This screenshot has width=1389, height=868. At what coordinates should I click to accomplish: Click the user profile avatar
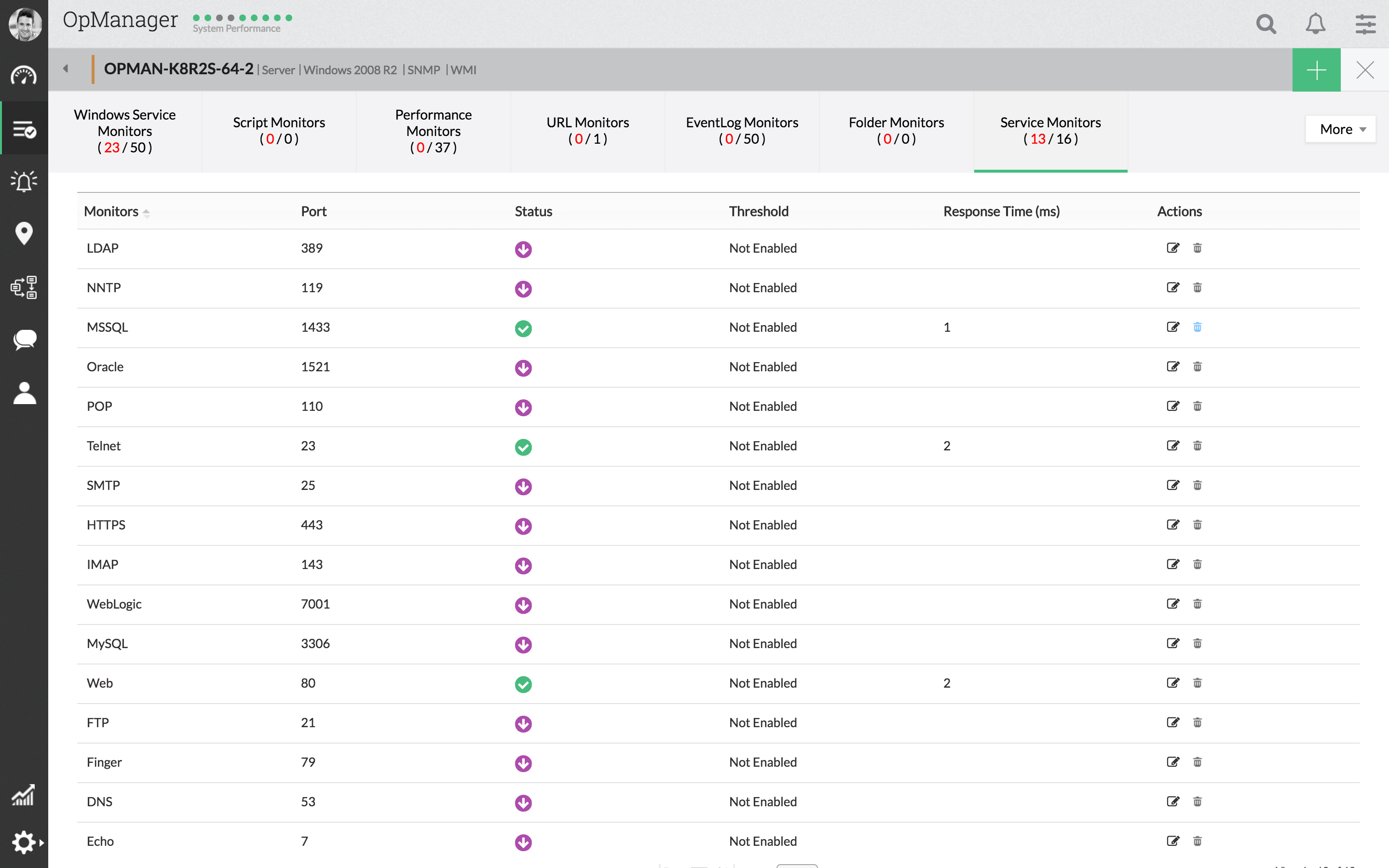25,24
